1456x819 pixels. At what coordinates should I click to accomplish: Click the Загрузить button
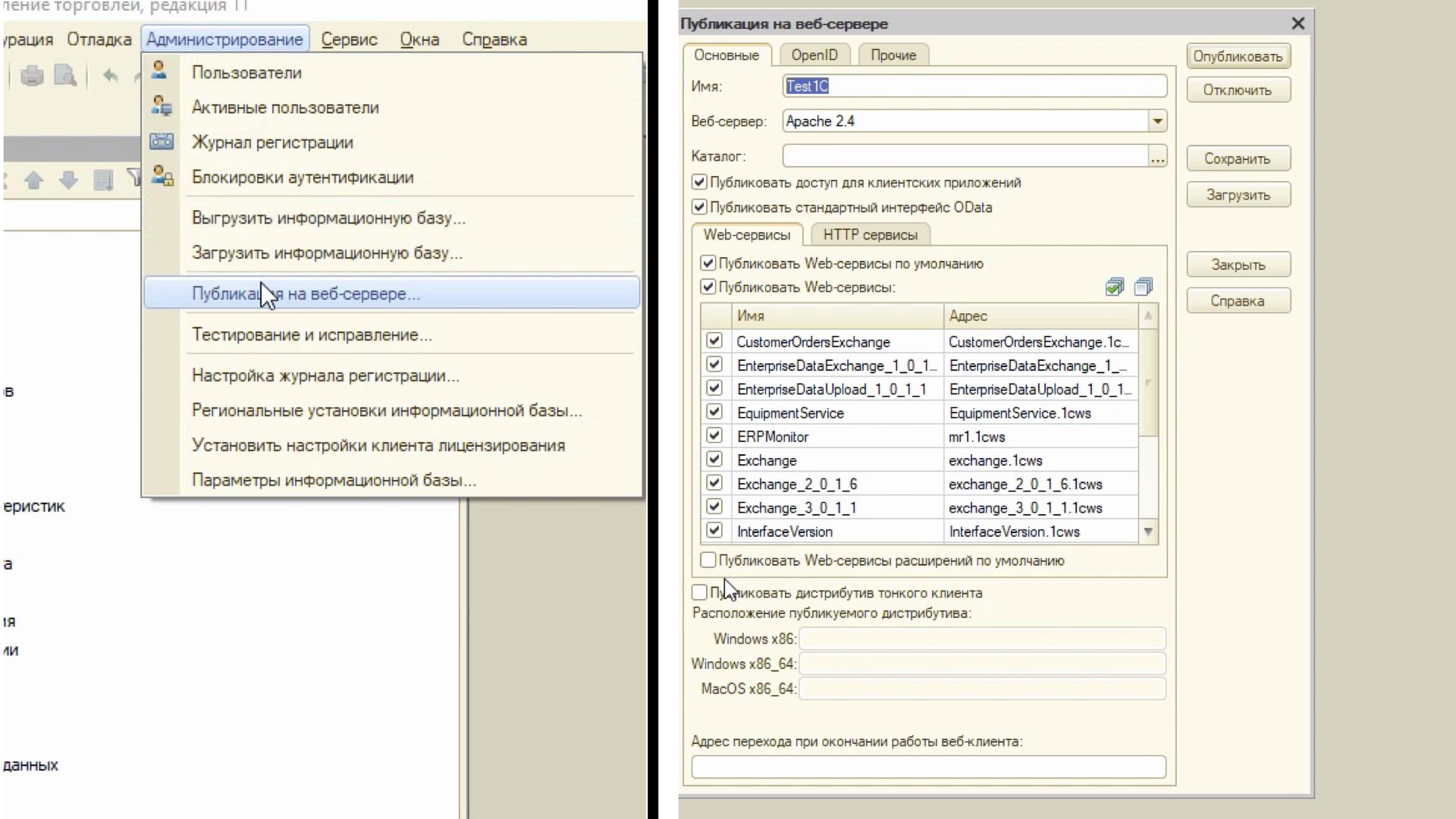1238,195
